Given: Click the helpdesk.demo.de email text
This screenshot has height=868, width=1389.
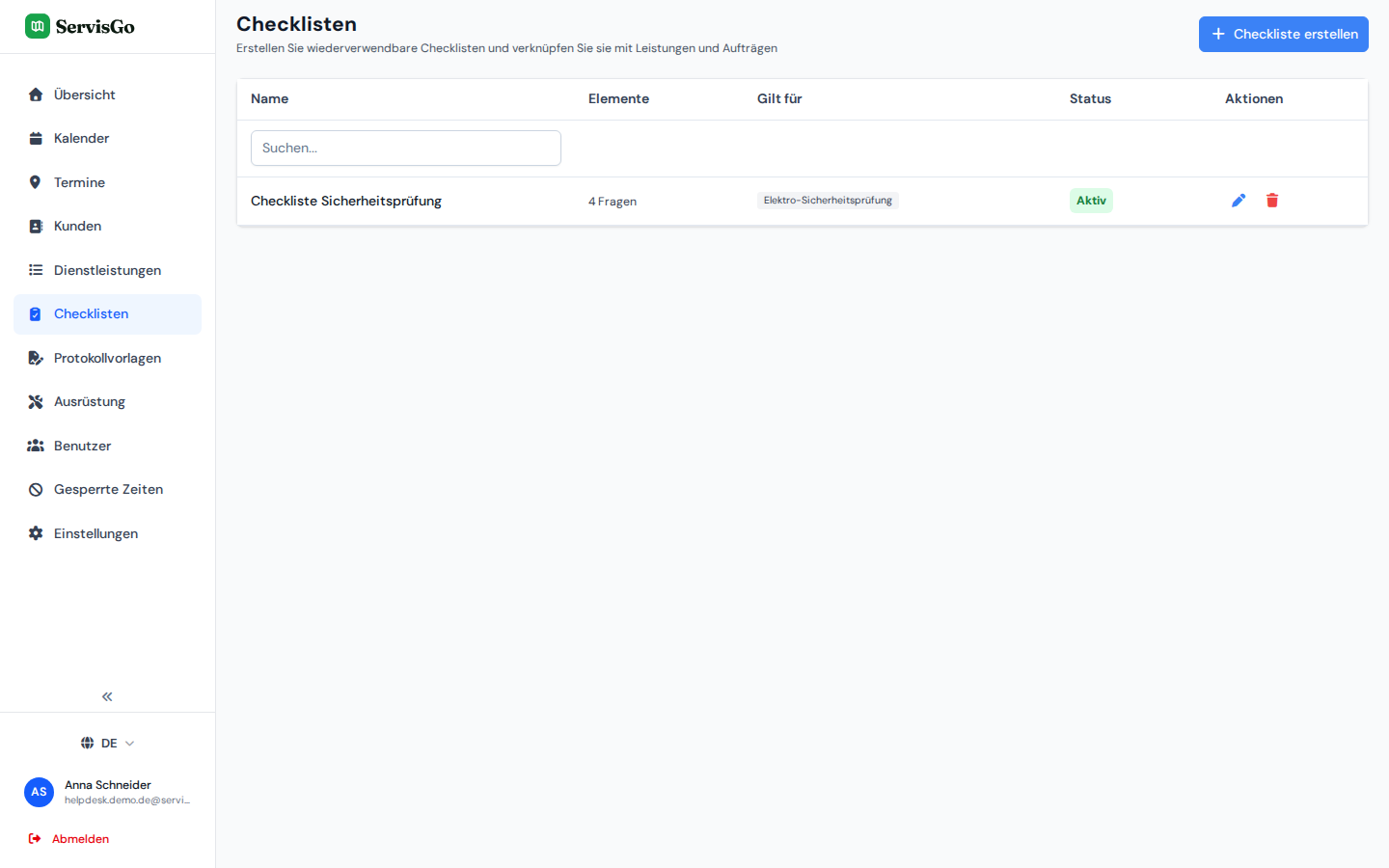Looking at the screenshot, I should coord(127,800).
